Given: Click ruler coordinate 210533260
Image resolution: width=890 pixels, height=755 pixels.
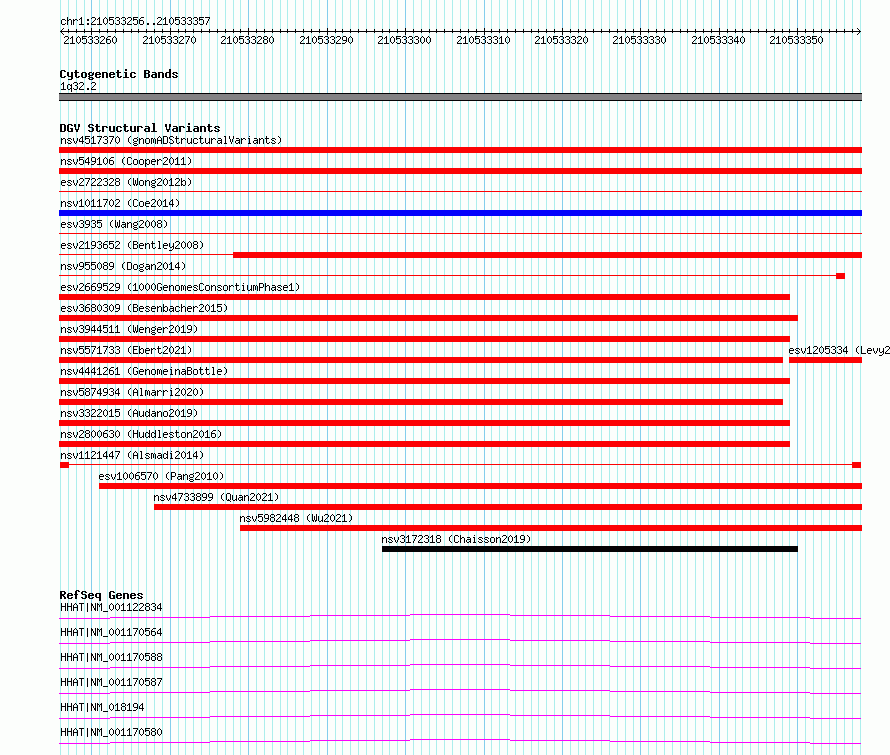Looking at the screenshot, I should pos(90,40).
